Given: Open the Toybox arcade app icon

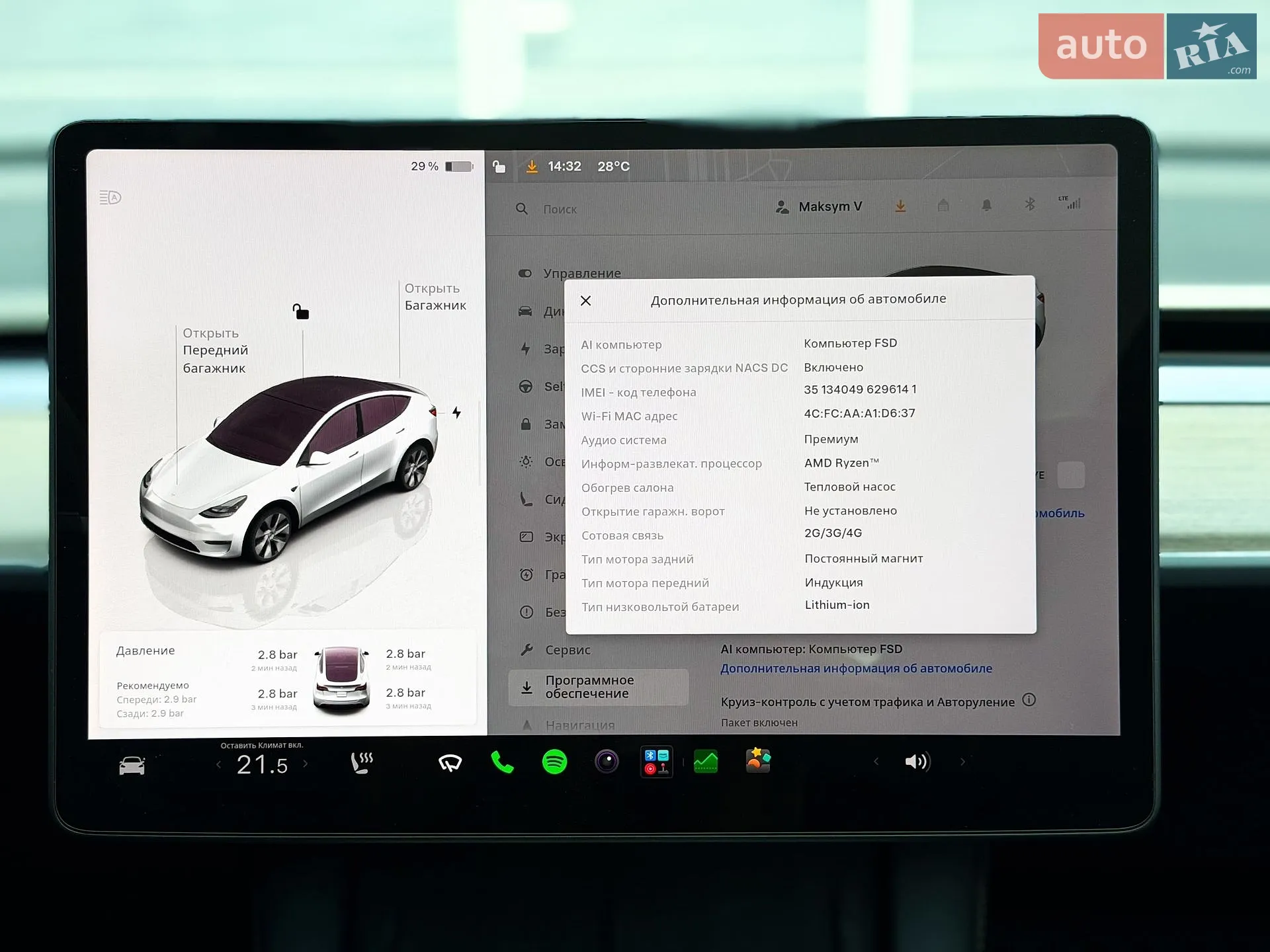Looking at the screenshot, I should (x=657, y=762).
